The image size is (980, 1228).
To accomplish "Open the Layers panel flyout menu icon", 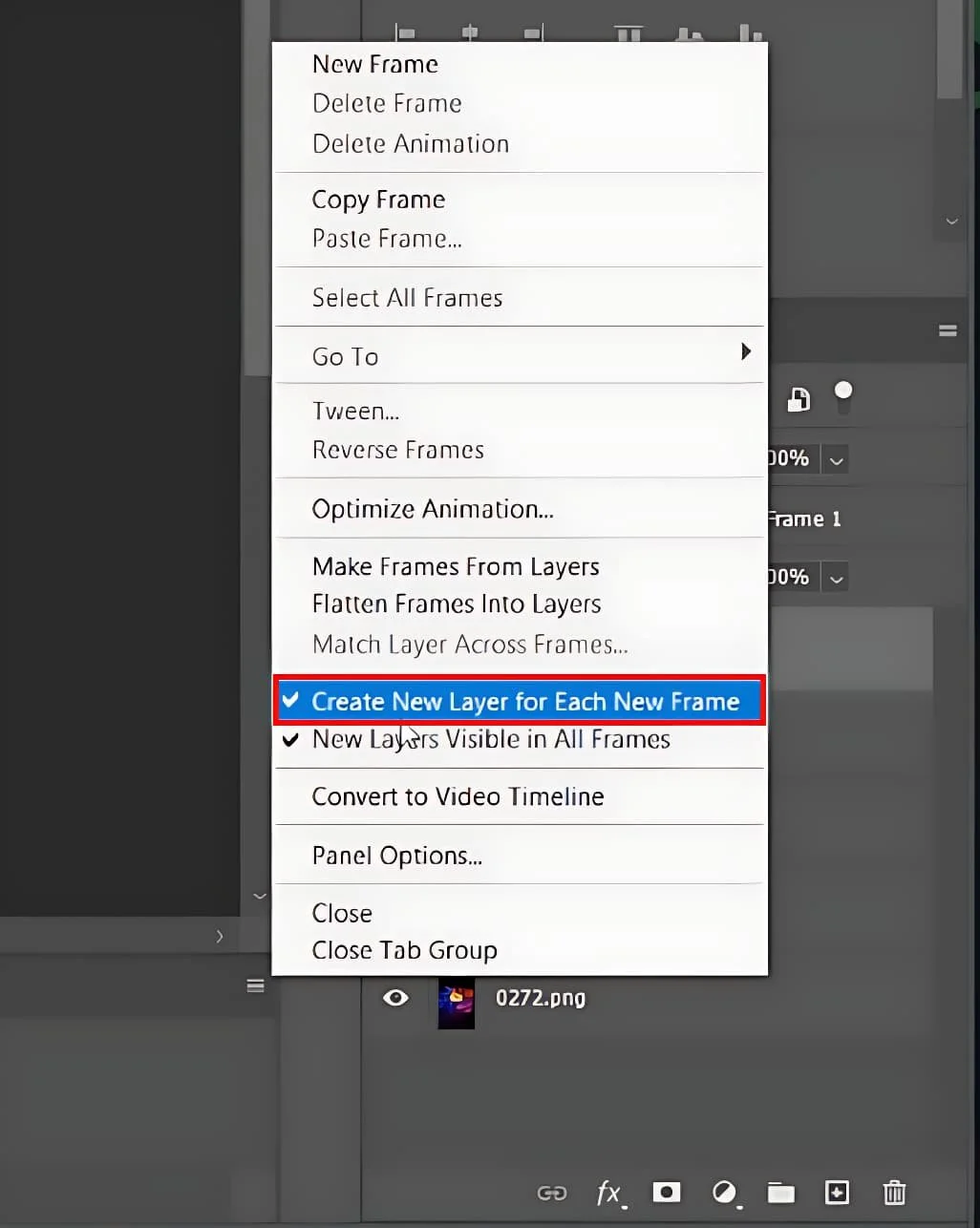I will pos(948,330).
